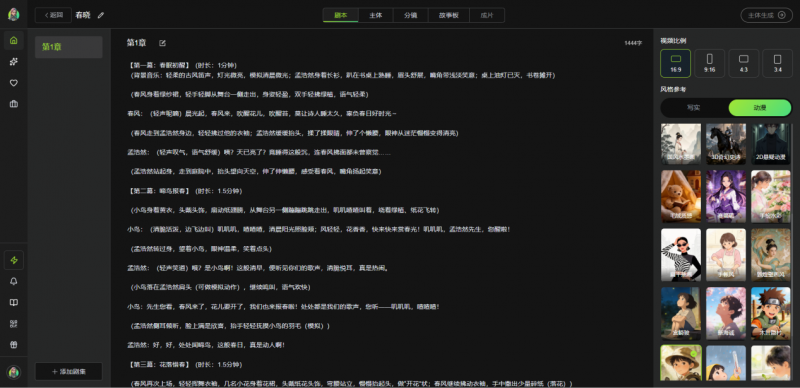Switch style reference to 动漫
Screen dimensions: 800x388
click(x=760, y=108)
